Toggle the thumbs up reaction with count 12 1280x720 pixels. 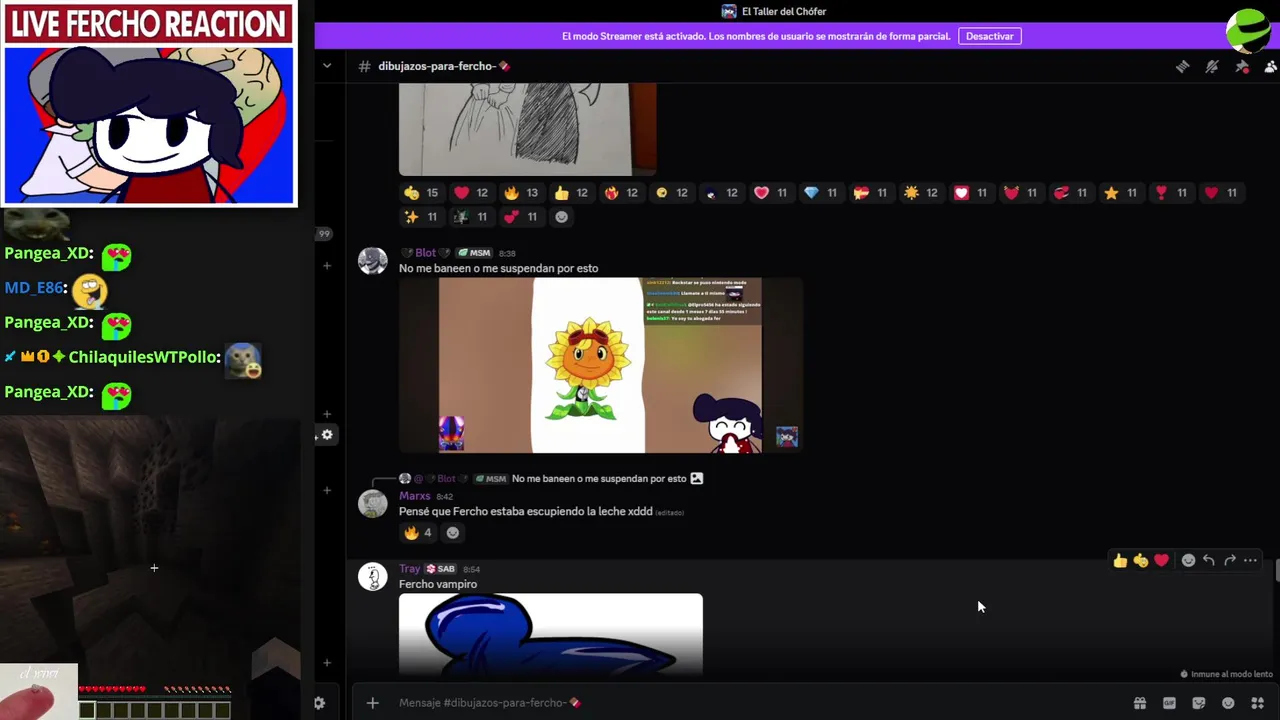[x=570, y=193]
